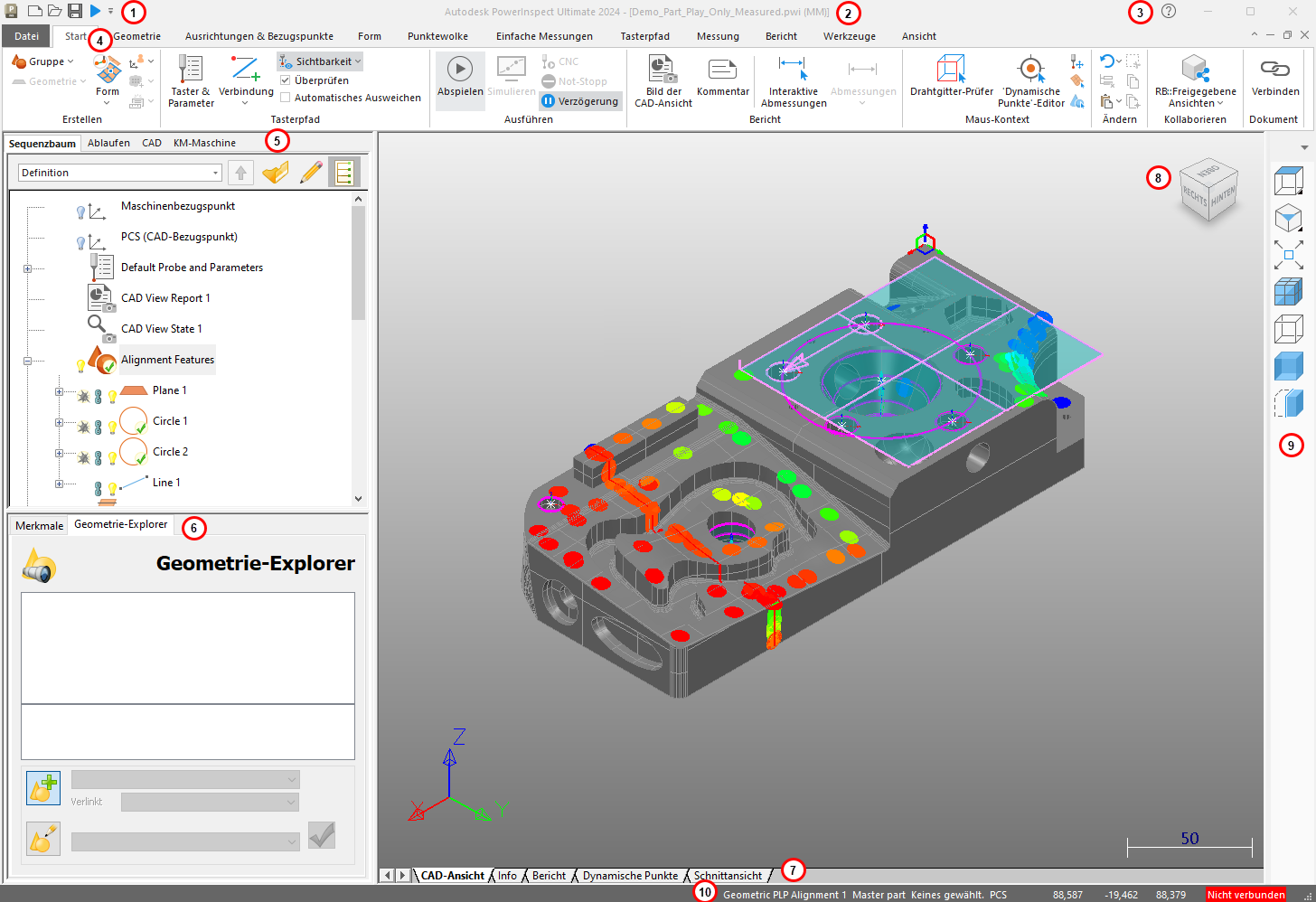Enable Automatisches Ausweichen checkbox
1316x902 pixels.
click(x=285, y=98)
